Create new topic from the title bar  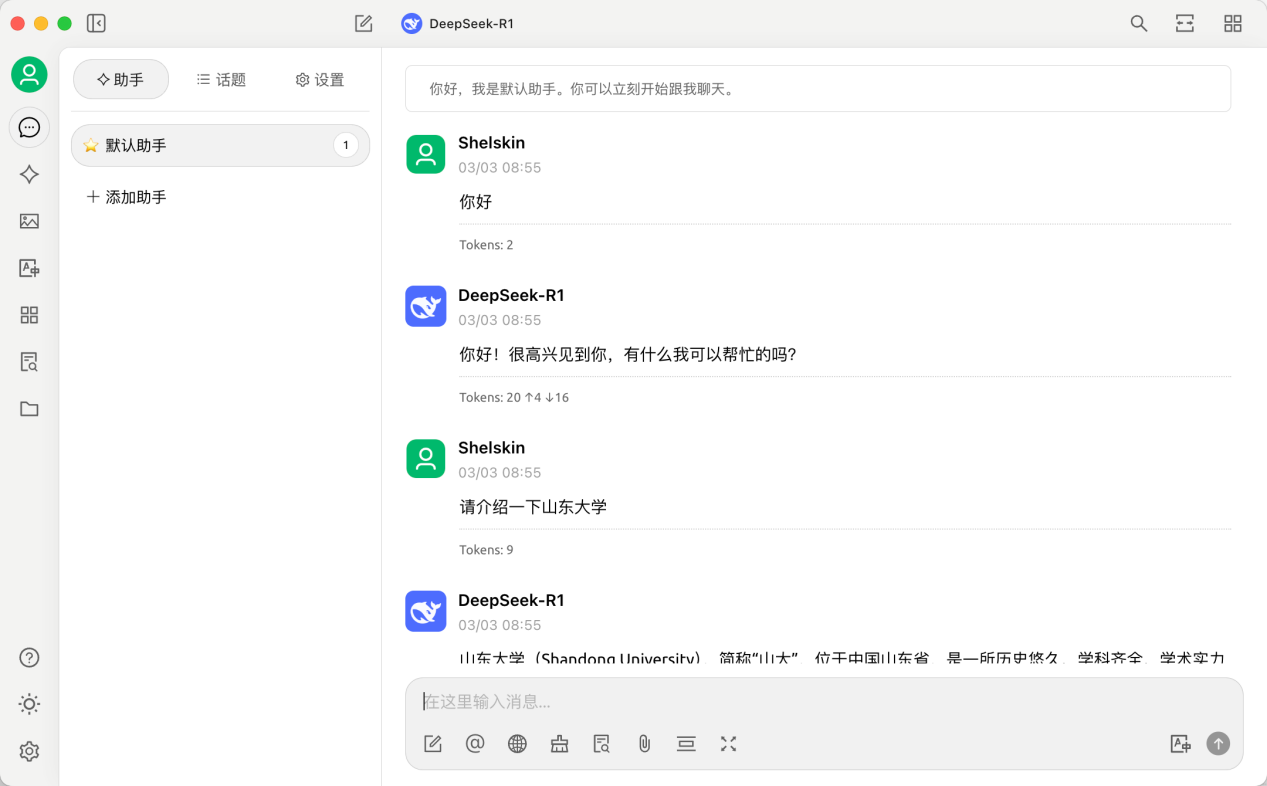[364, 23]
